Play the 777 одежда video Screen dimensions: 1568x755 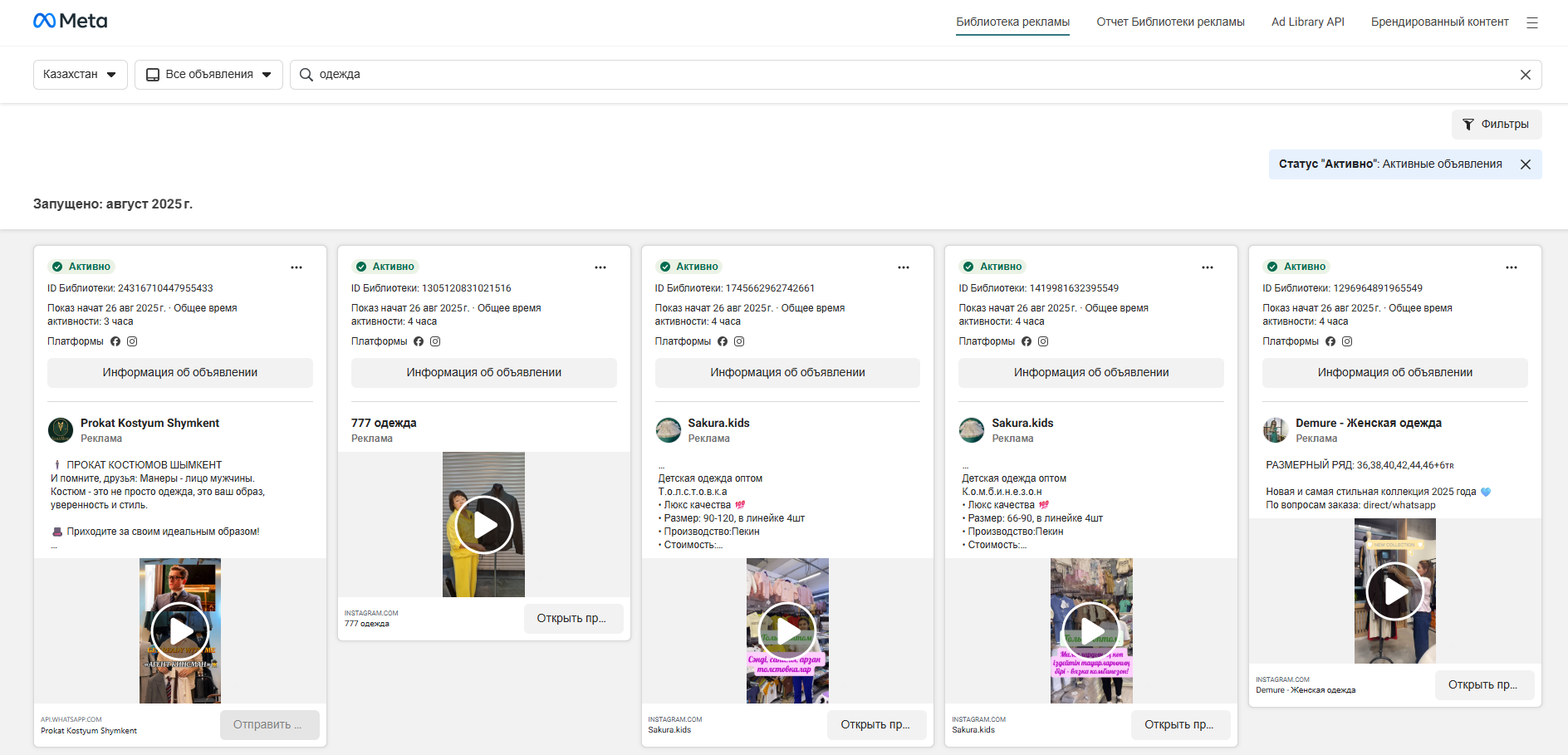pos(484,525)
